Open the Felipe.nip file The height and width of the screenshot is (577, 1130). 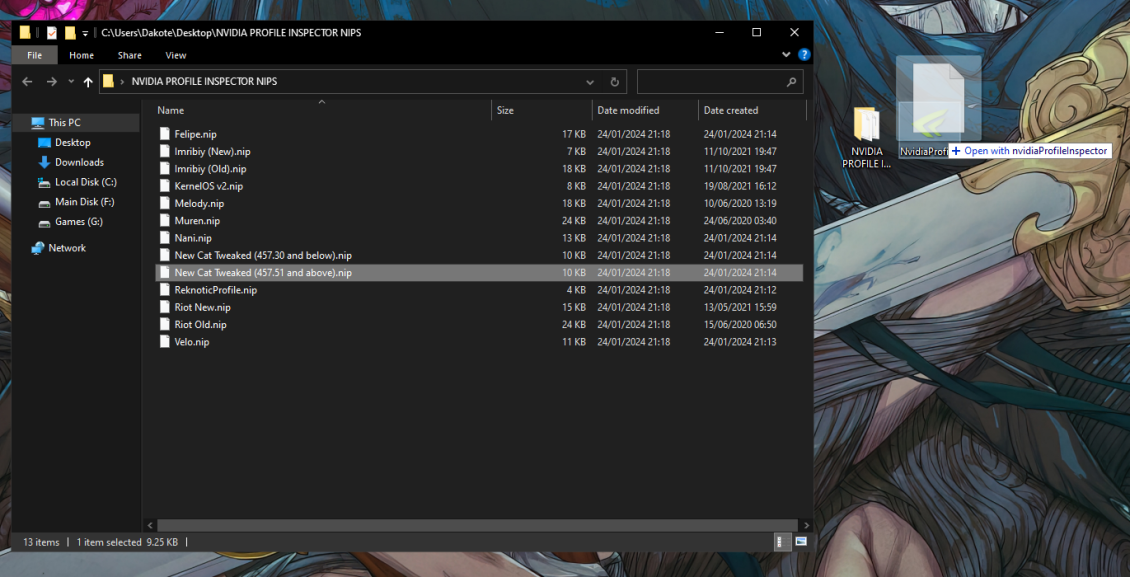(195, 134)
